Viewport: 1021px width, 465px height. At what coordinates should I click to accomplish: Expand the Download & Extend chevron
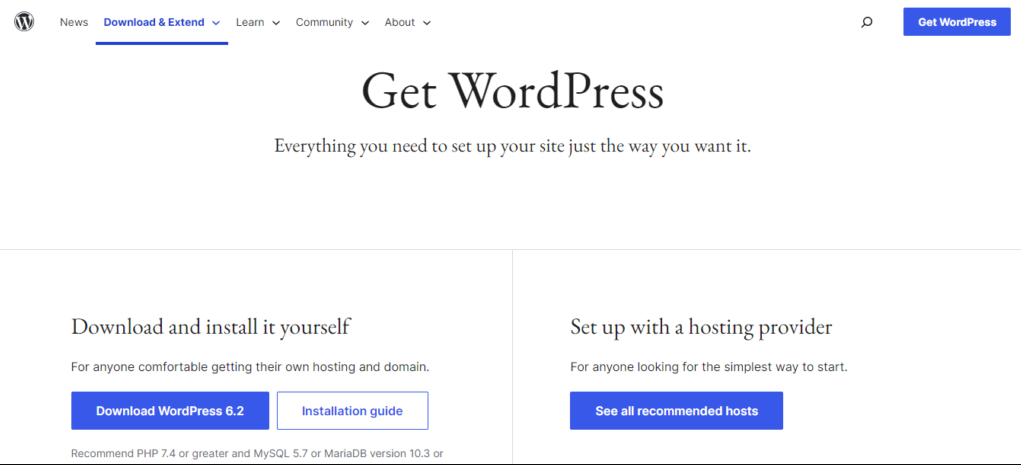216,23
